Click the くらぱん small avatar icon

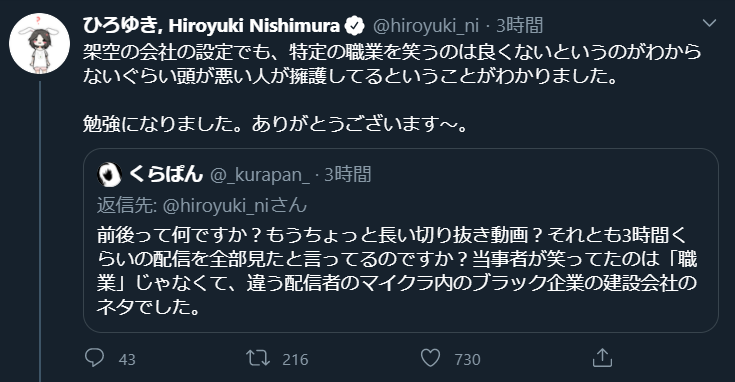pyautogui.click(x=109, y=175)
